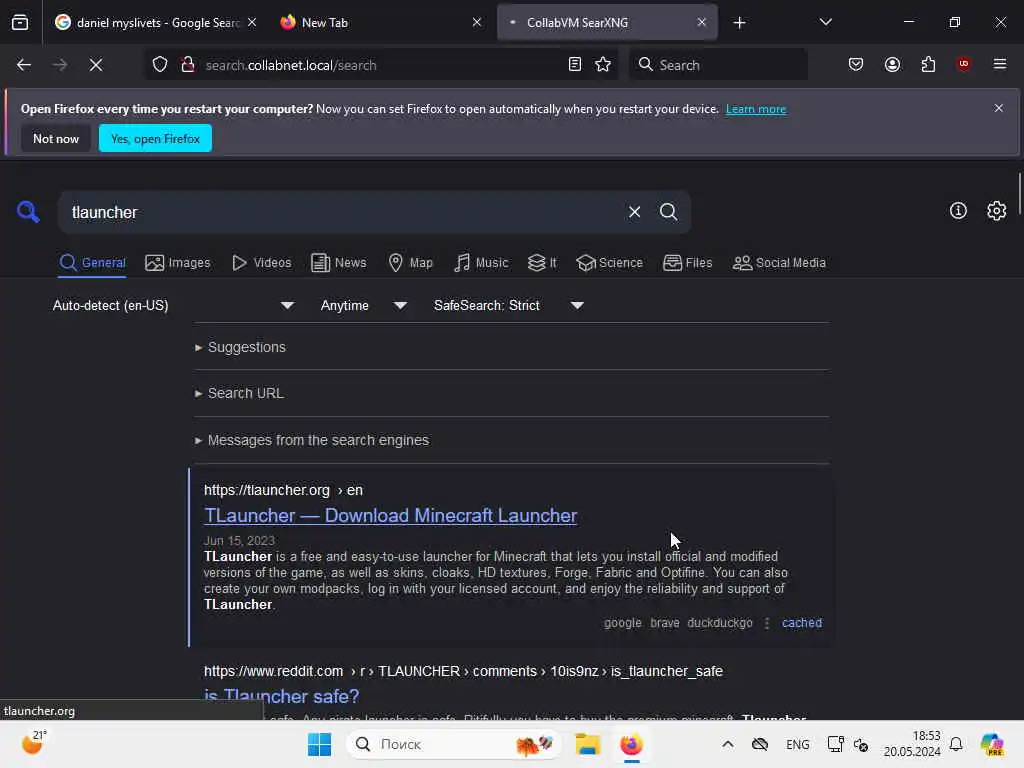
Task: Open Firefox application menu
Action: [1000, 65]
